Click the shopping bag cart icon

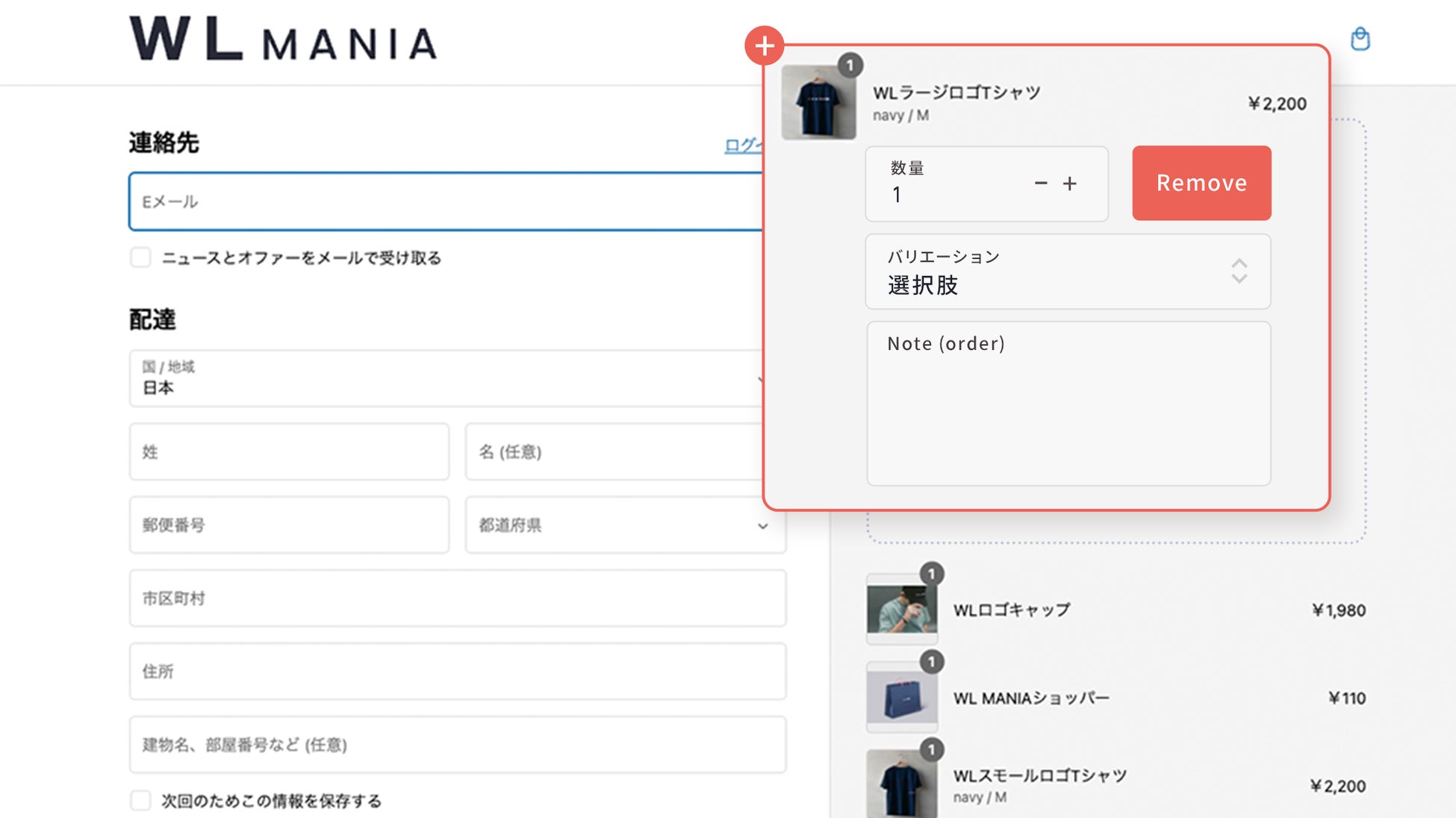(1360, 39)
